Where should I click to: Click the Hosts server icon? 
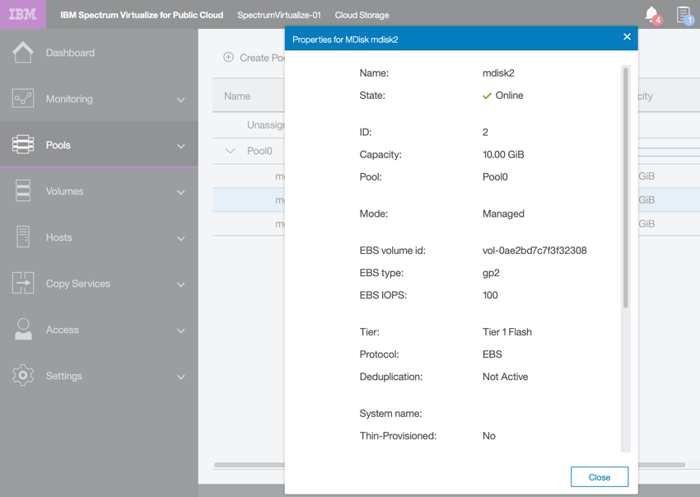coord(23,238)
